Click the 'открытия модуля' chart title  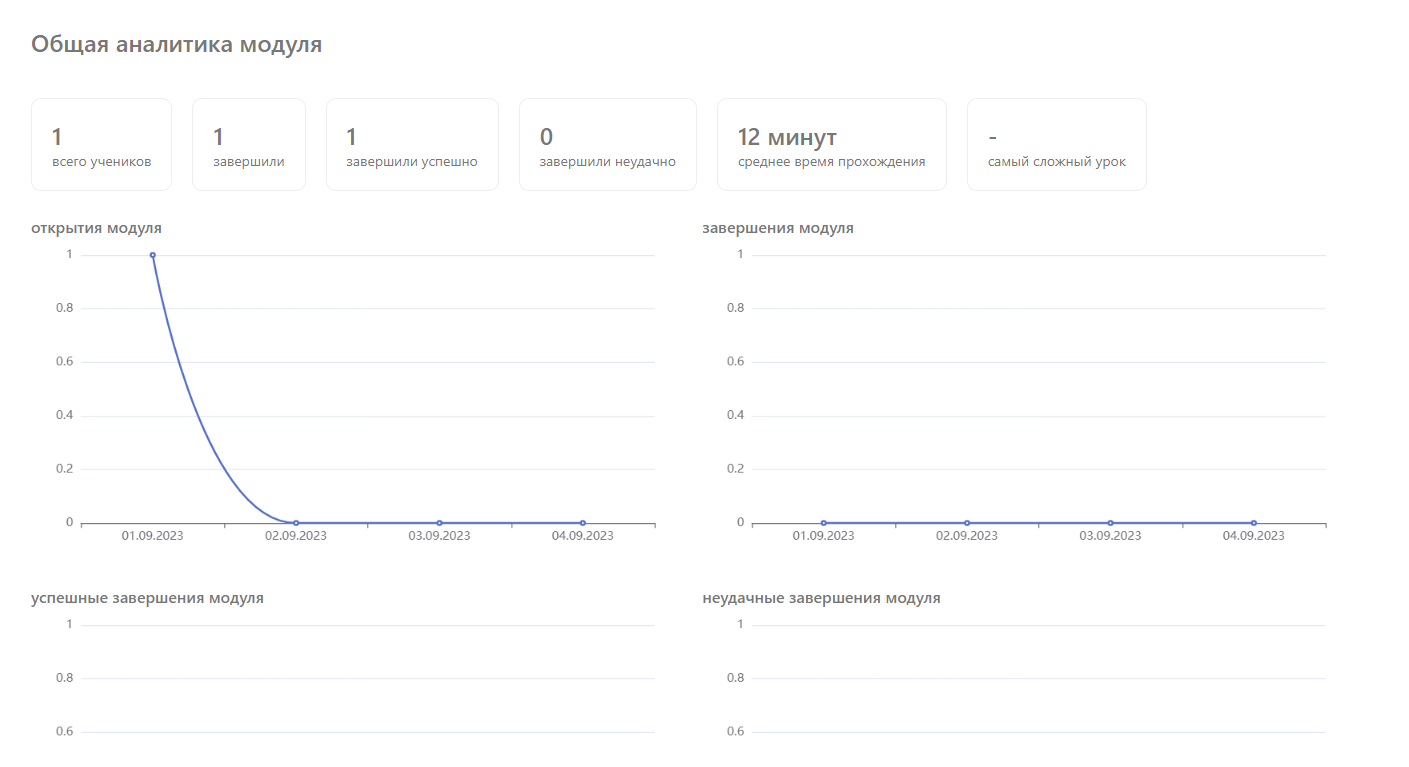[x=96, y=228]
